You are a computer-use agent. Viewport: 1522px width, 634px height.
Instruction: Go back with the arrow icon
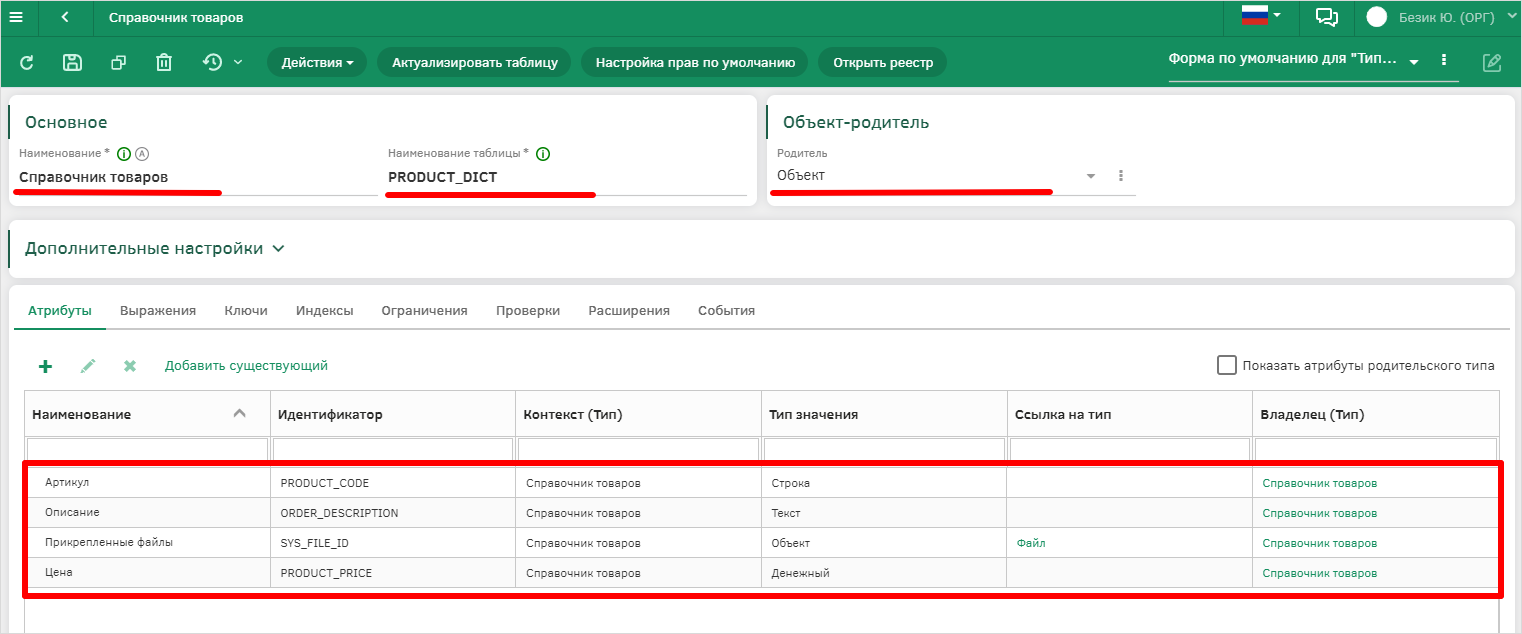coord(65,17)
